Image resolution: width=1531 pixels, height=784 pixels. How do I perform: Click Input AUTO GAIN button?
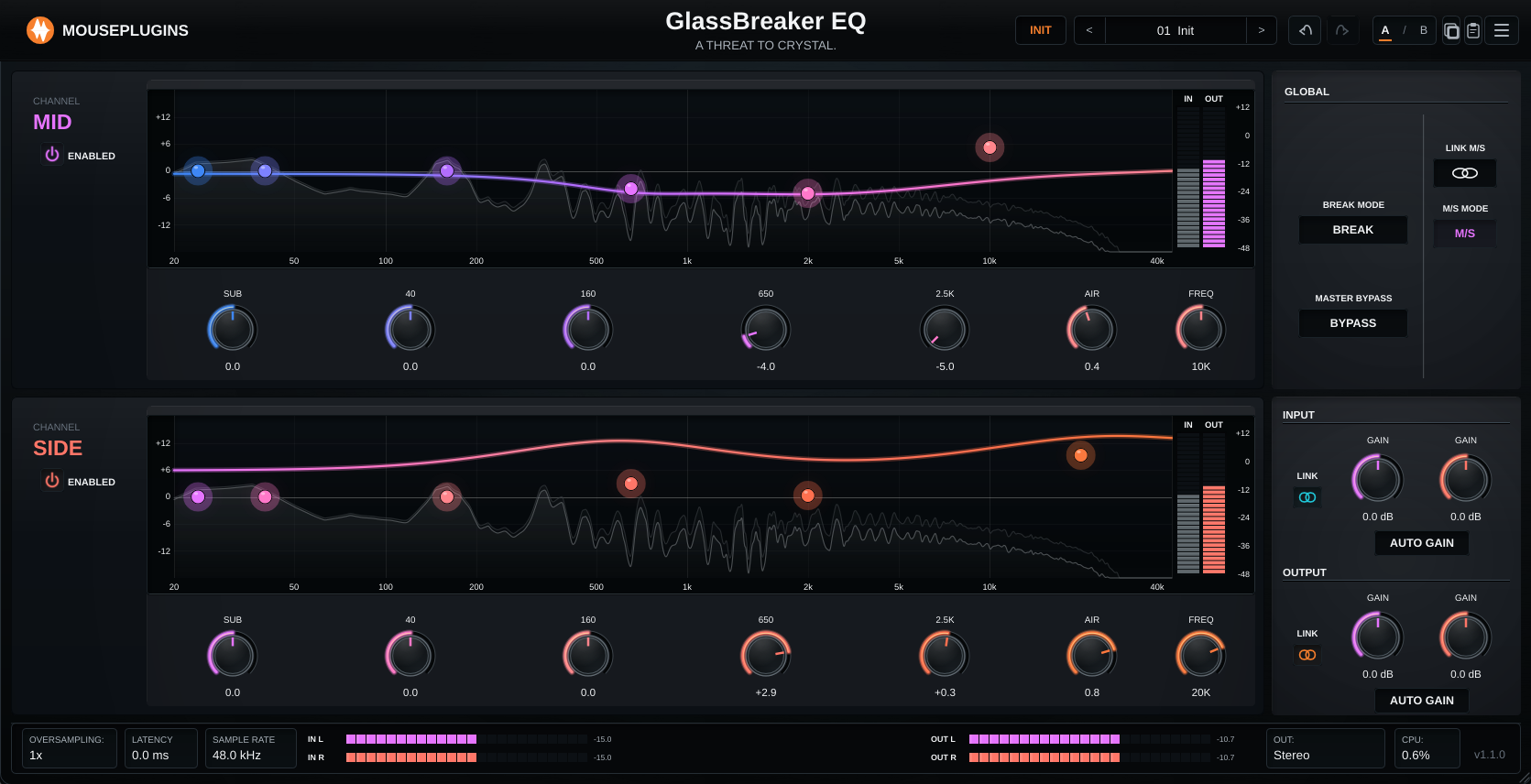[1422, 543]
